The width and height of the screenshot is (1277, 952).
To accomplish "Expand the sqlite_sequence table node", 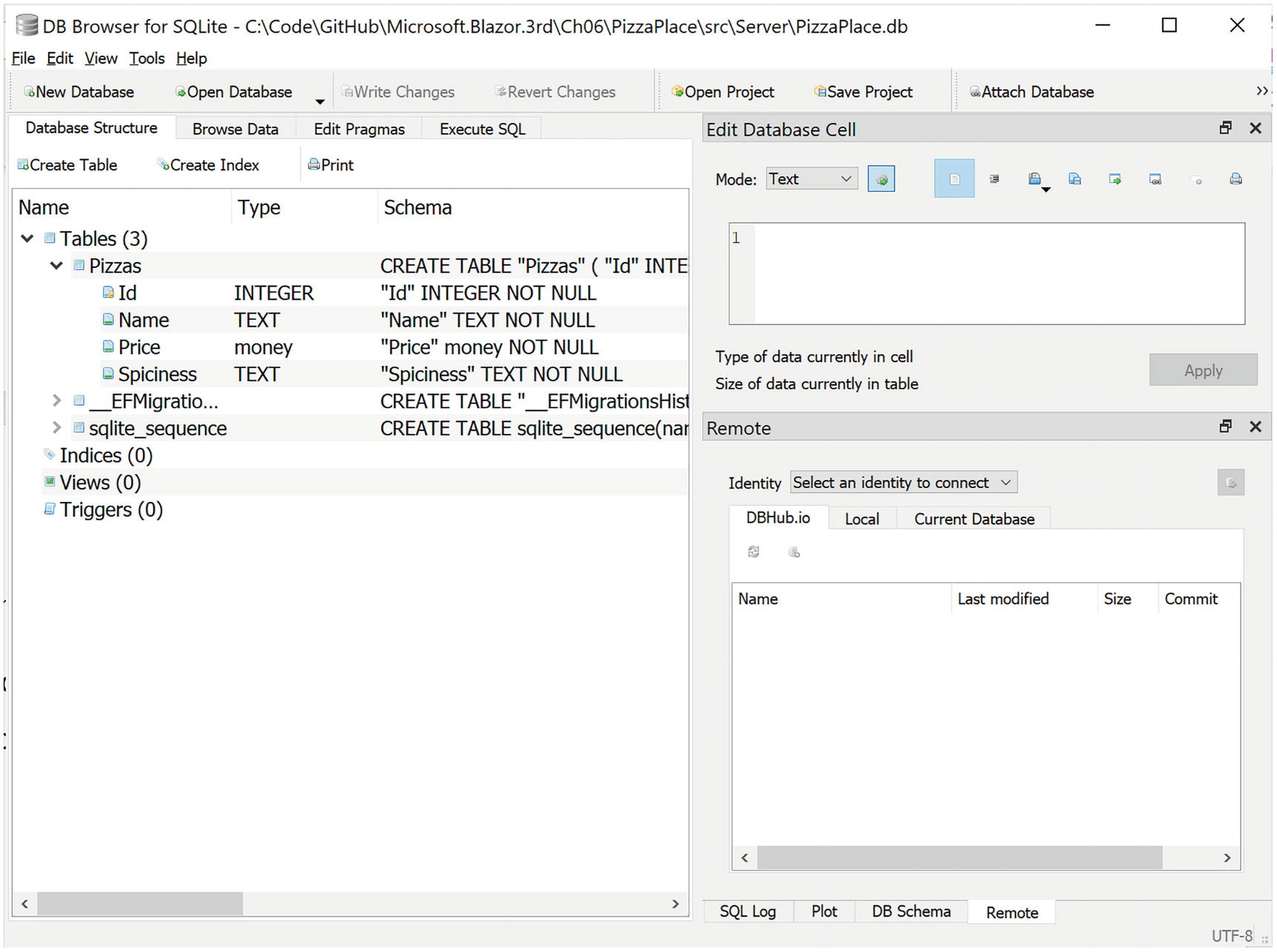I will pos(56,428).
